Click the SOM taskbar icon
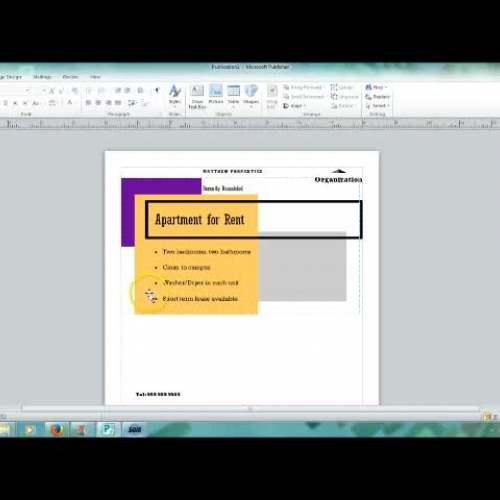The width and height of the screenshot is (500, 500). point(134,430)
